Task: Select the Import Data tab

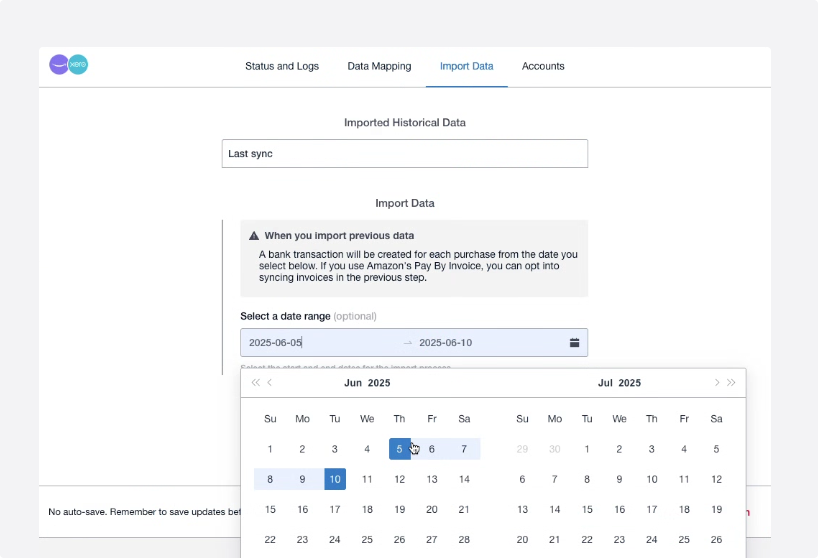Action: (466, 66)
